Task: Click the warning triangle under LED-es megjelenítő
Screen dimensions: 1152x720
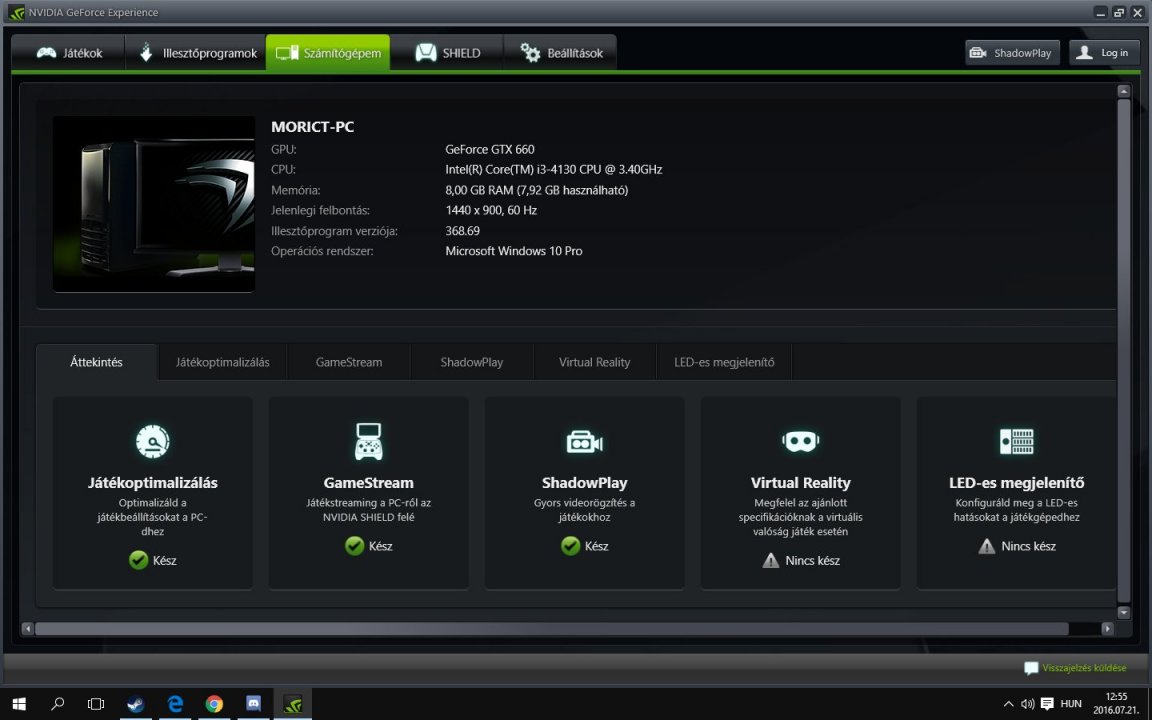Action: 987,546
